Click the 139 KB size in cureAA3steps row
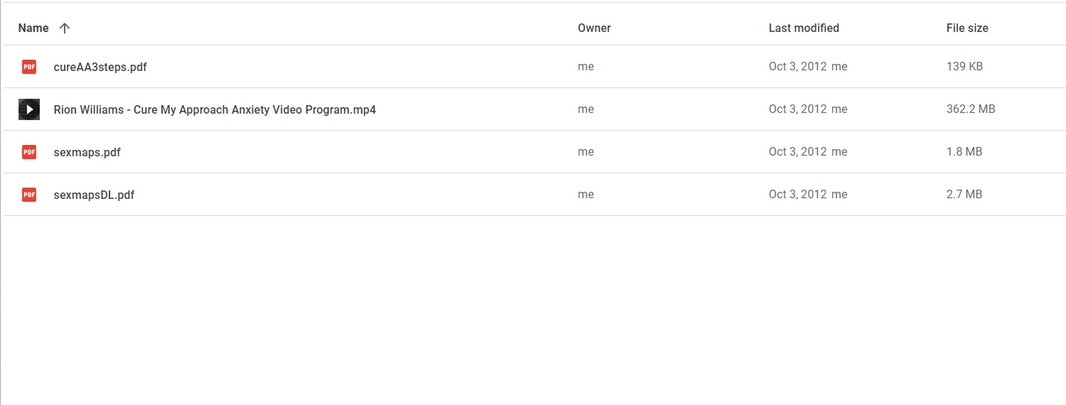Viewport: 1066px width, 405px height. coord(965,67)
